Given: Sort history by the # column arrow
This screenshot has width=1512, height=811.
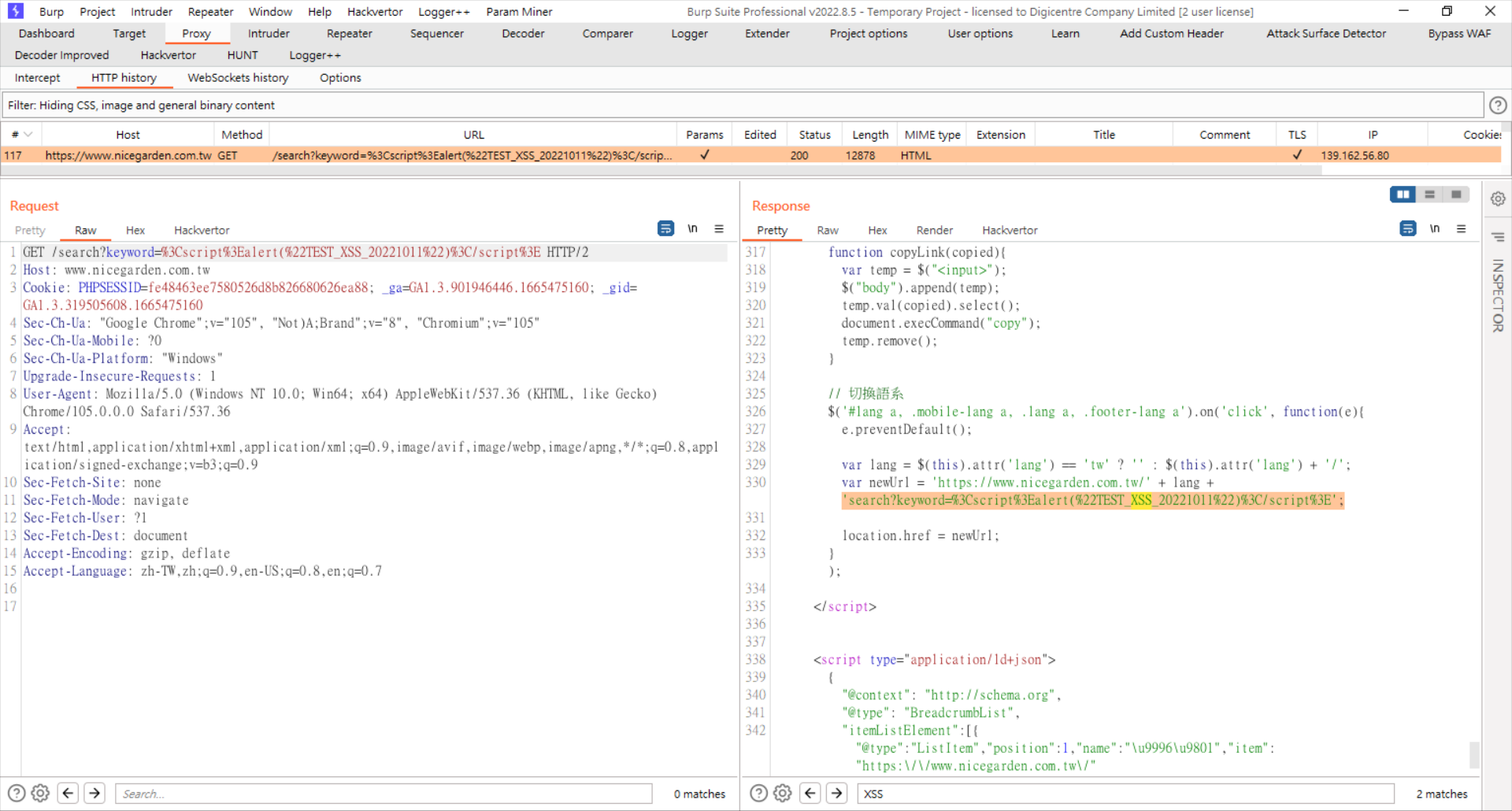Looking at the screenshot, I should (28, 135).
